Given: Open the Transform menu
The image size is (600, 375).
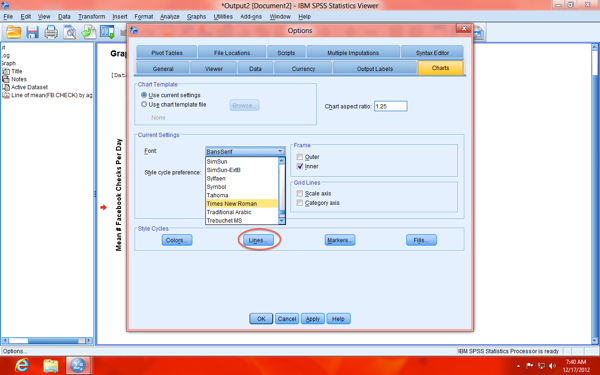Looking at the screenshot, I should tap(91, 16).
